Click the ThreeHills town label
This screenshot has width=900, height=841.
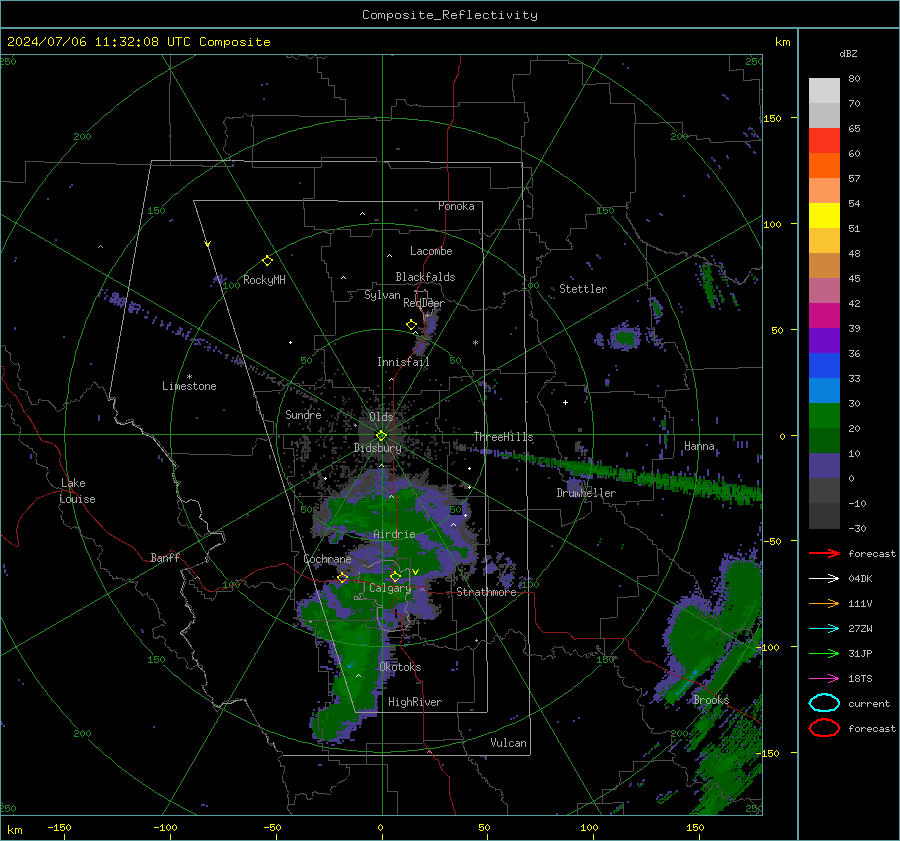click(503, 437)
